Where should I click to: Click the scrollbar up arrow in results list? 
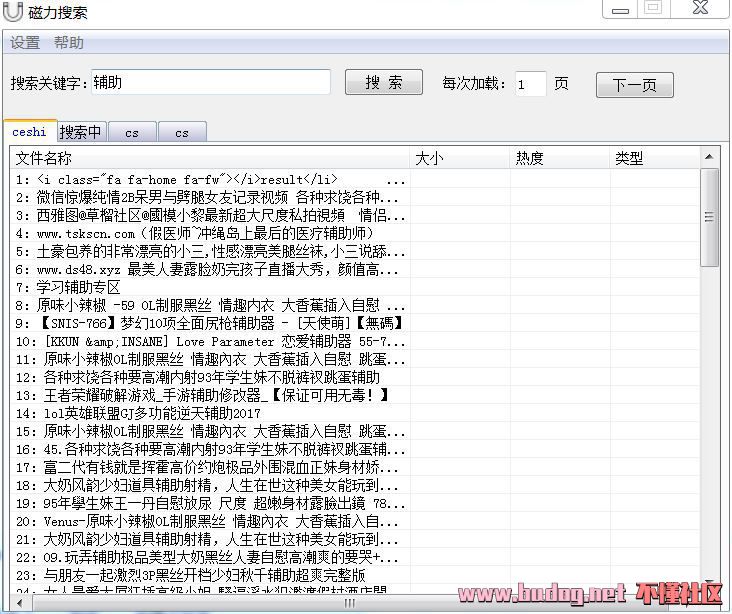coord(710,158)
